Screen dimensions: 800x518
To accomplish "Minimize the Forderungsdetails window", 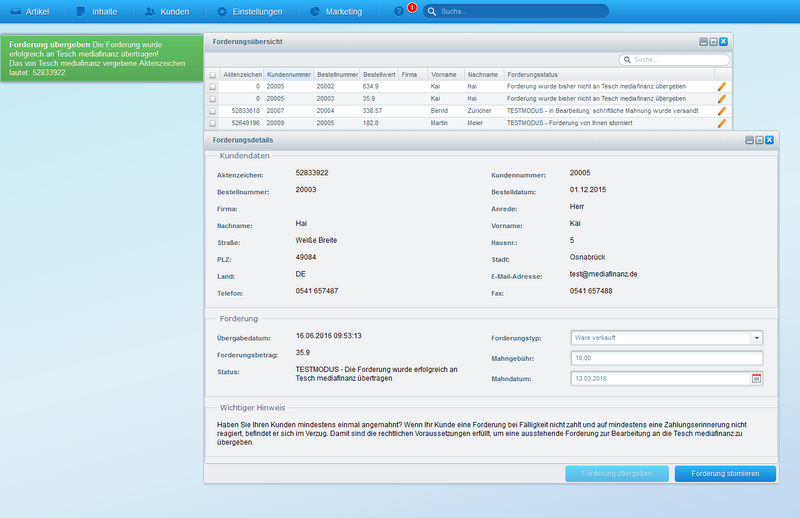I will coord(749,140).
